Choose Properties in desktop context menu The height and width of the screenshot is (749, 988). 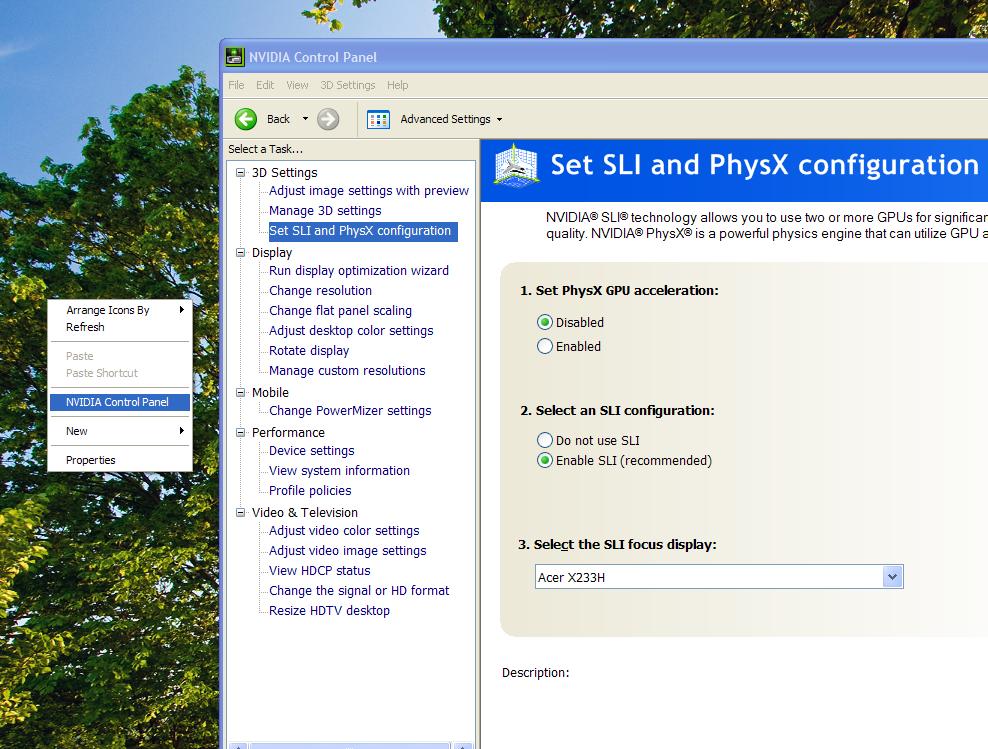point(120,460)
